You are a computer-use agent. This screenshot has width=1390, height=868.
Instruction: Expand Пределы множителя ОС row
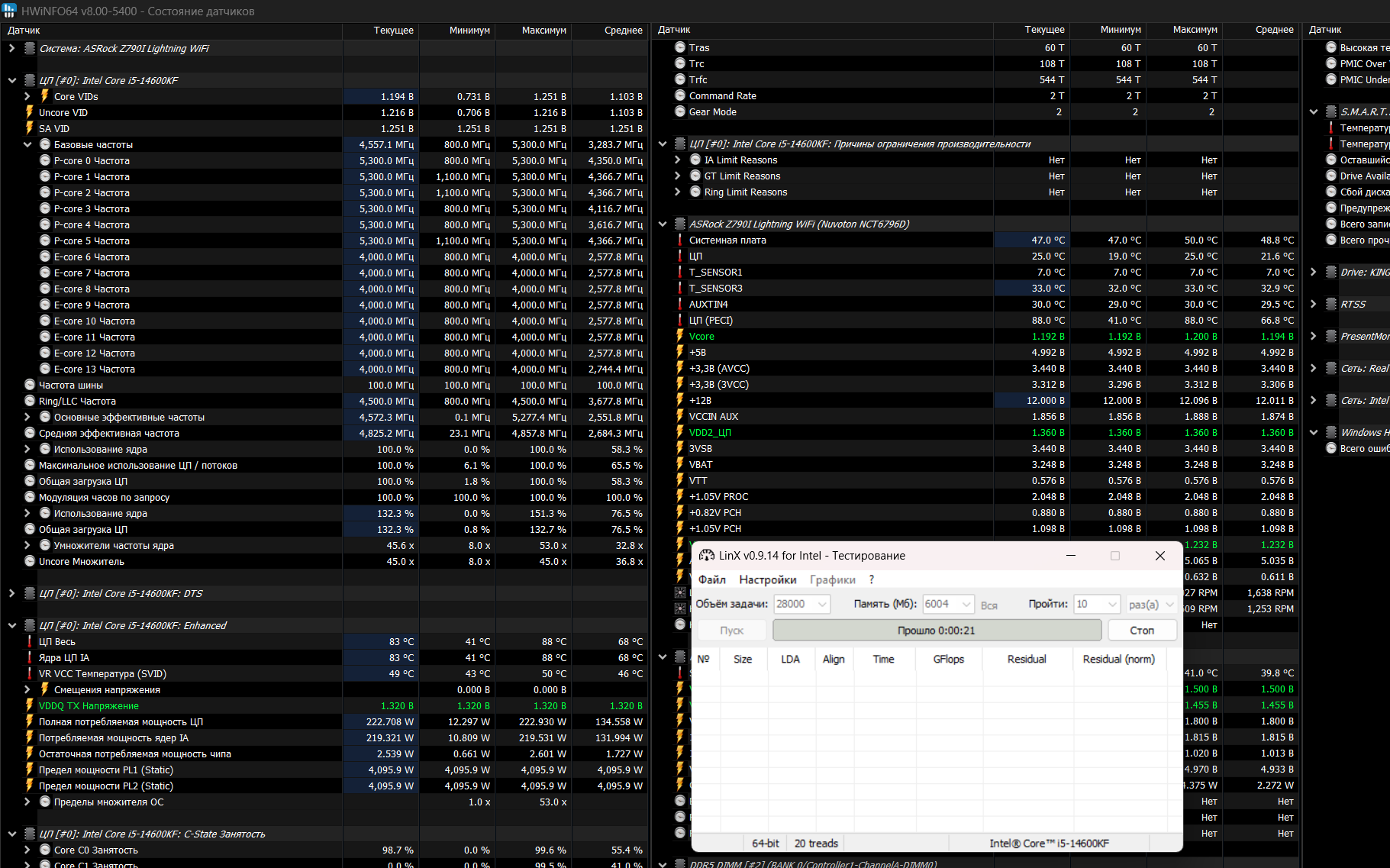[x=27, y=802]
